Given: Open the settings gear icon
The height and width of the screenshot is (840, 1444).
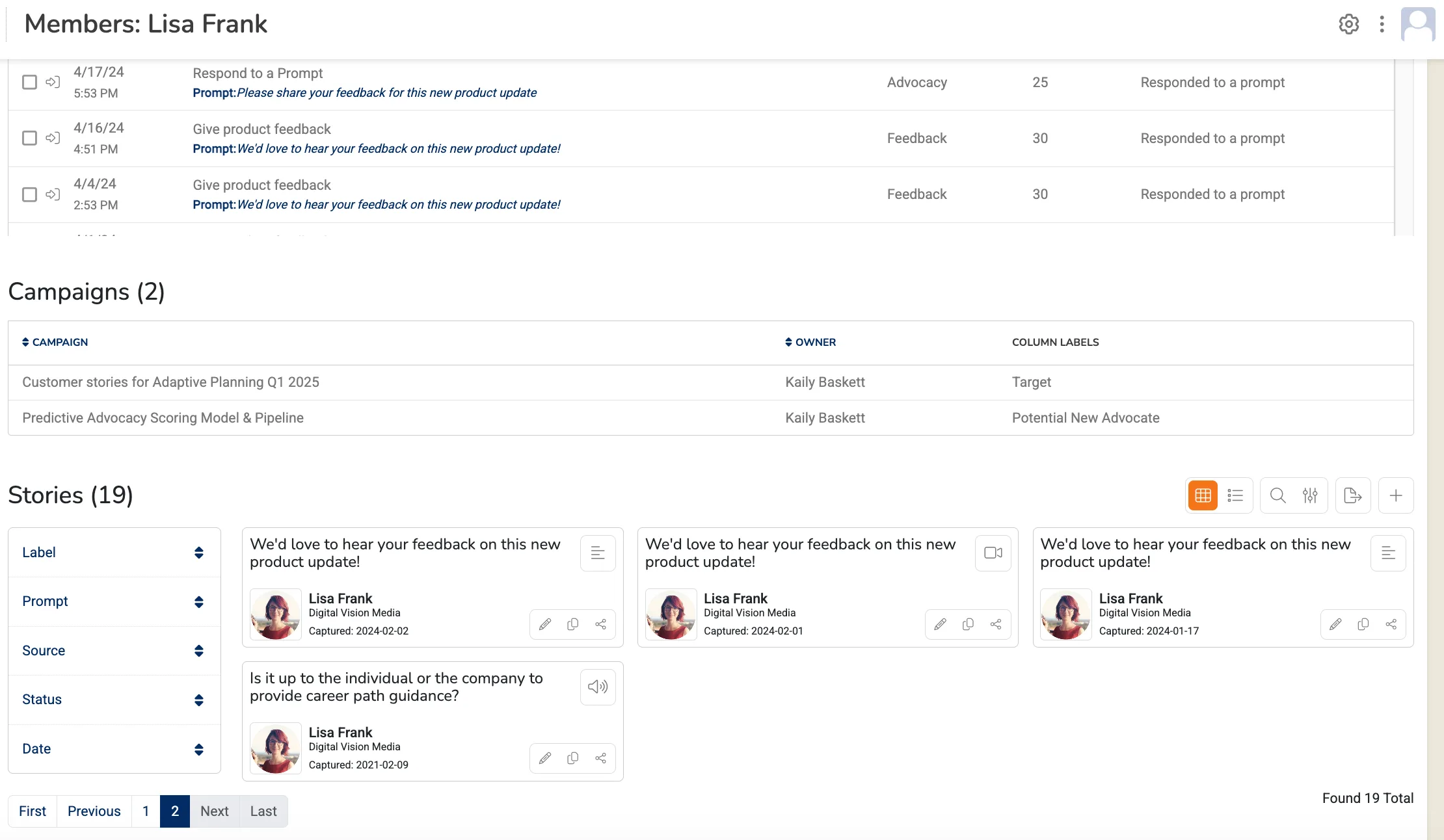Looking at the screenshot, I should tap(1349, 24).
